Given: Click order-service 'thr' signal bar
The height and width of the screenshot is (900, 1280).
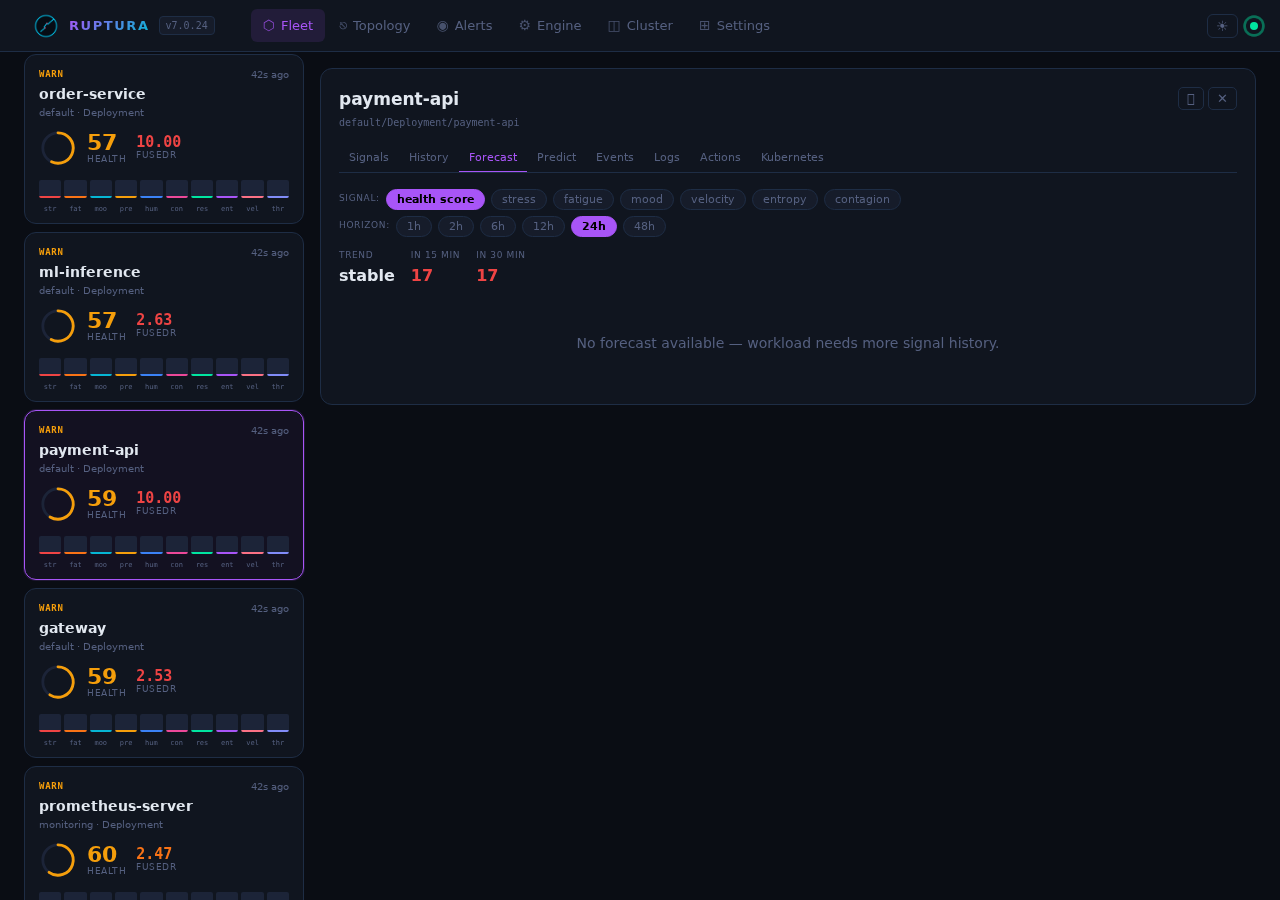Looking at the screenshot, I should [278, 189].
